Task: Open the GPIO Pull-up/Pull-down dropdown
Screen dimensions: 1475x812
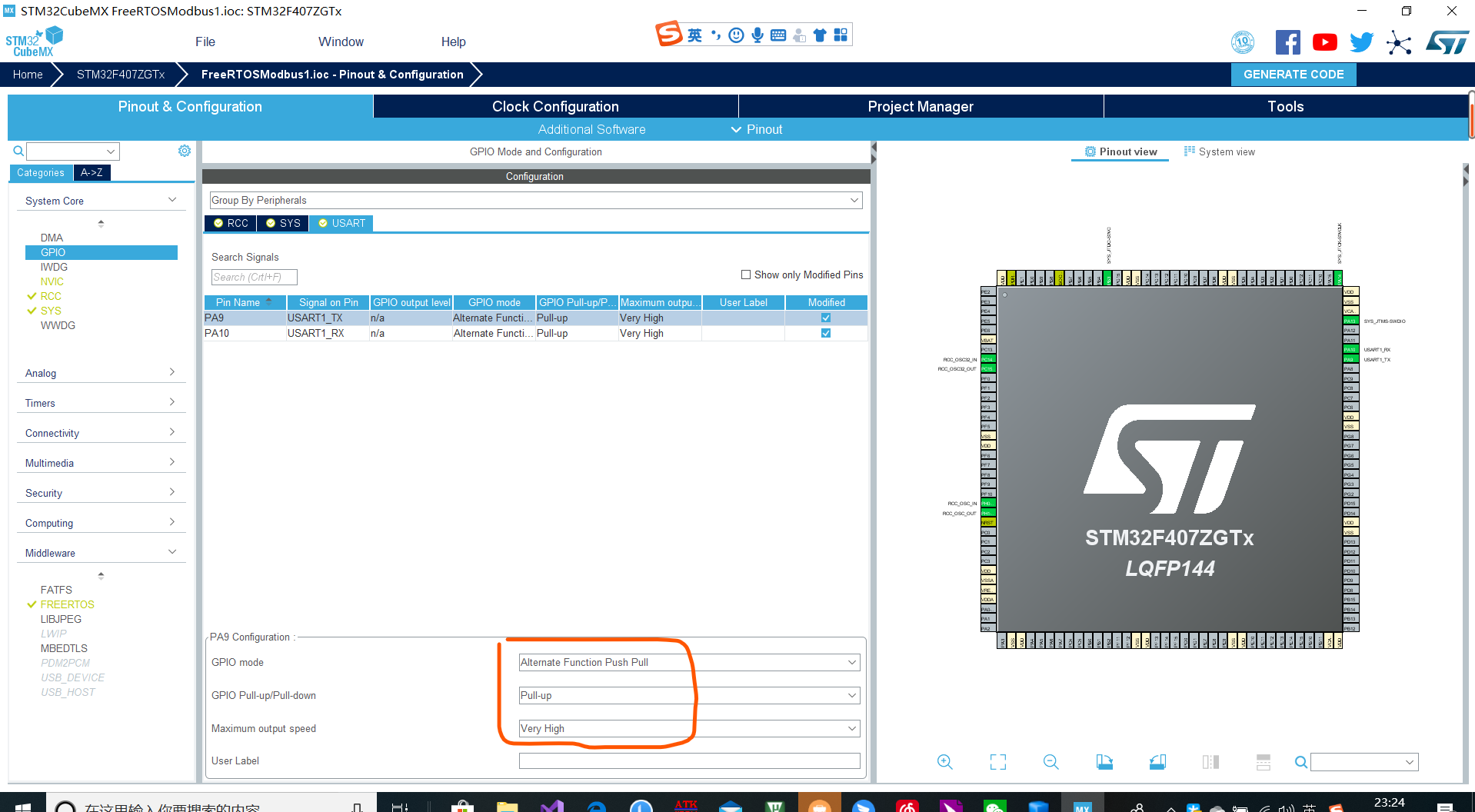Action: pyautogui.click(x=851, y=695)
